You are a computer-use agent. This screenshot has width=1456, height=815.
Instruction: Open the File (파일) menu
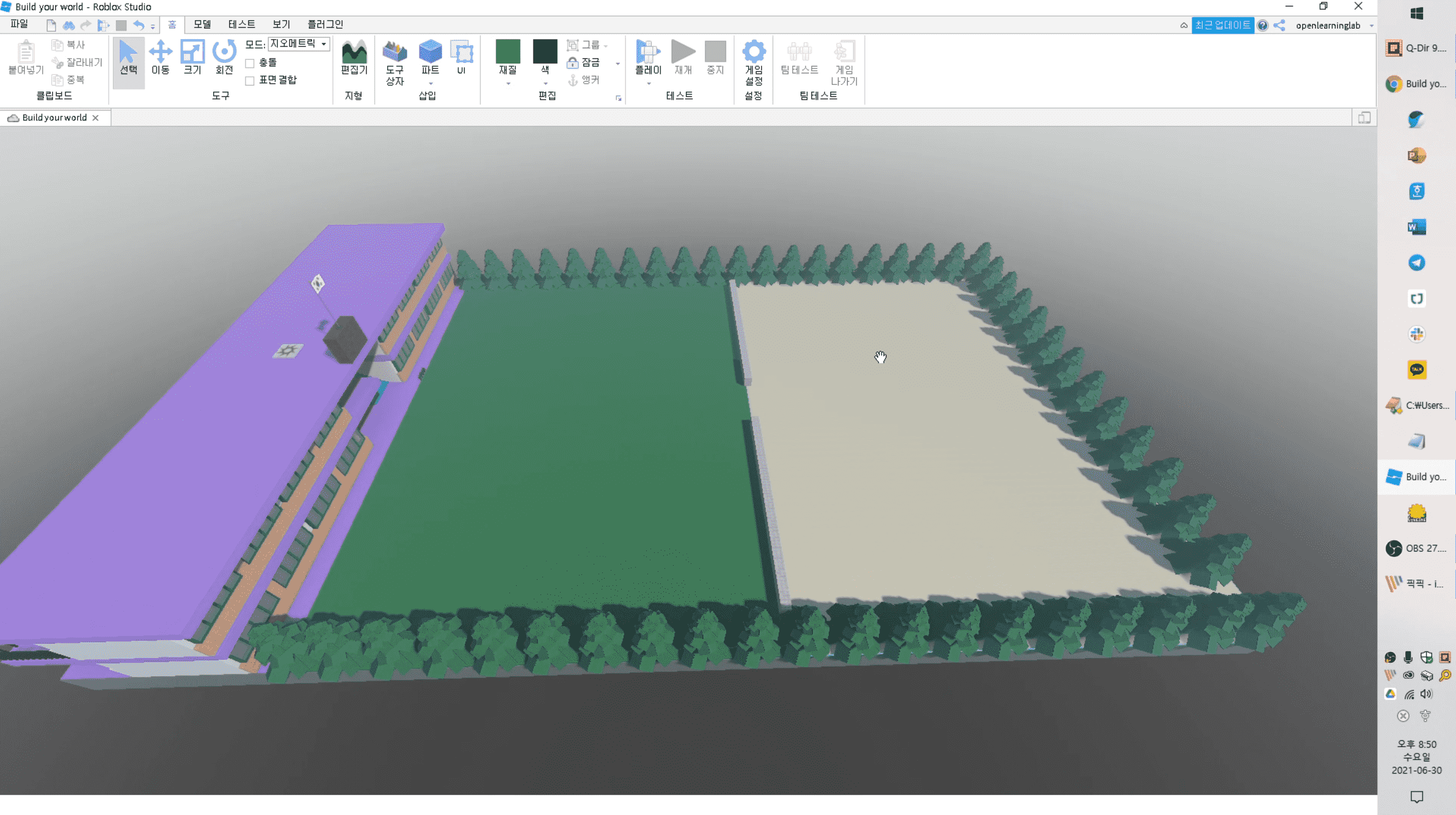19,24
